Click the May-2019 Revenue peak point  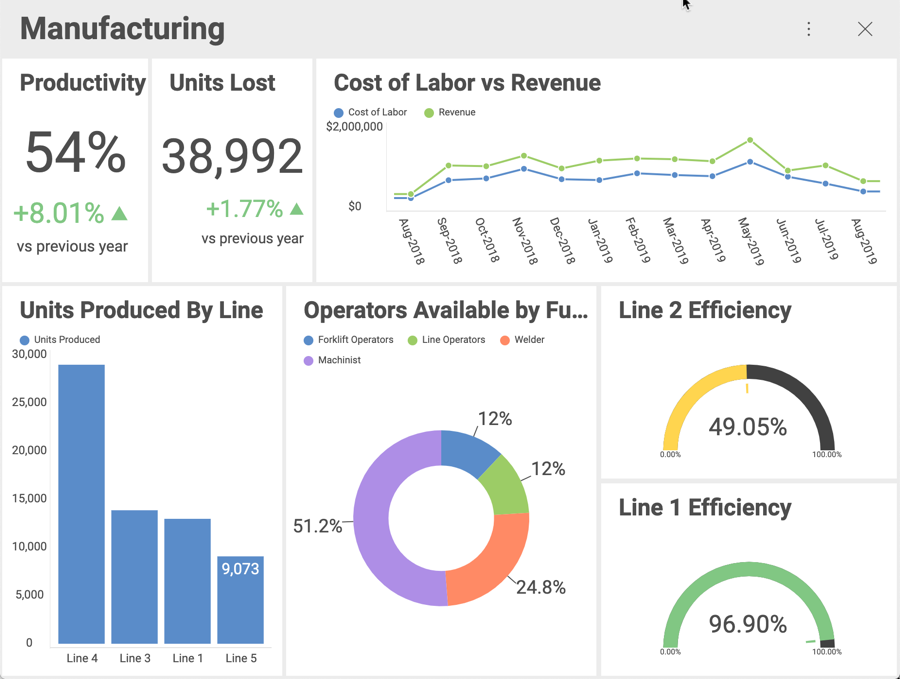(750, 141)
